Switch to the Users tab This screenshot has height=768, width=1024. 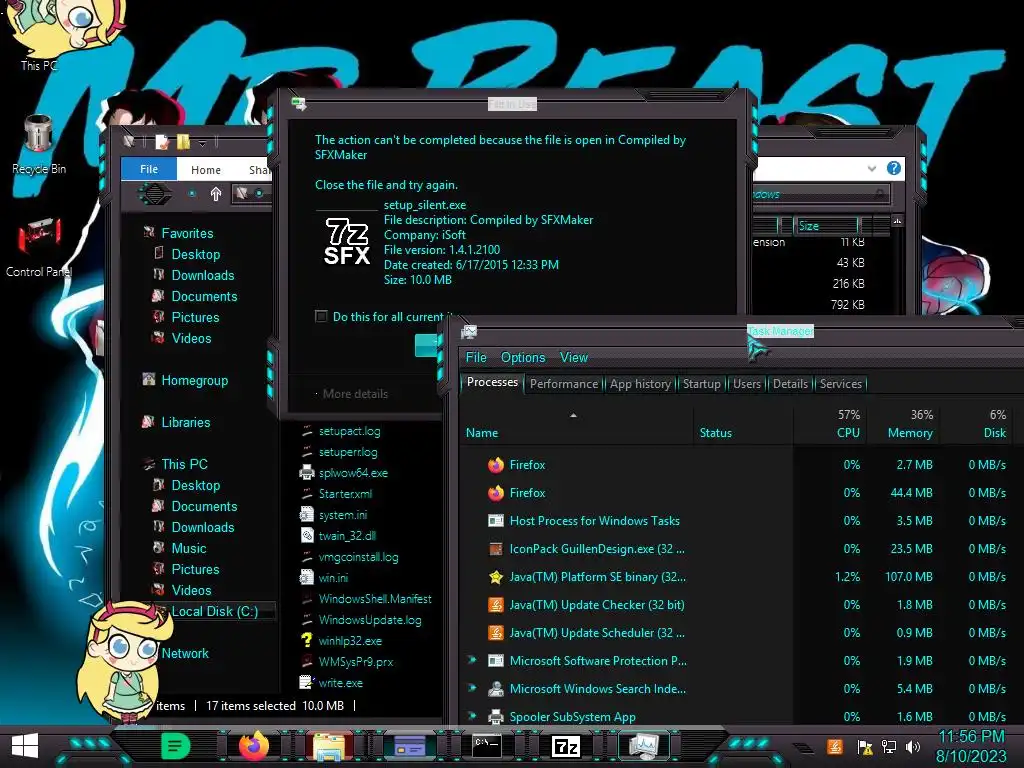coord(746,384)
